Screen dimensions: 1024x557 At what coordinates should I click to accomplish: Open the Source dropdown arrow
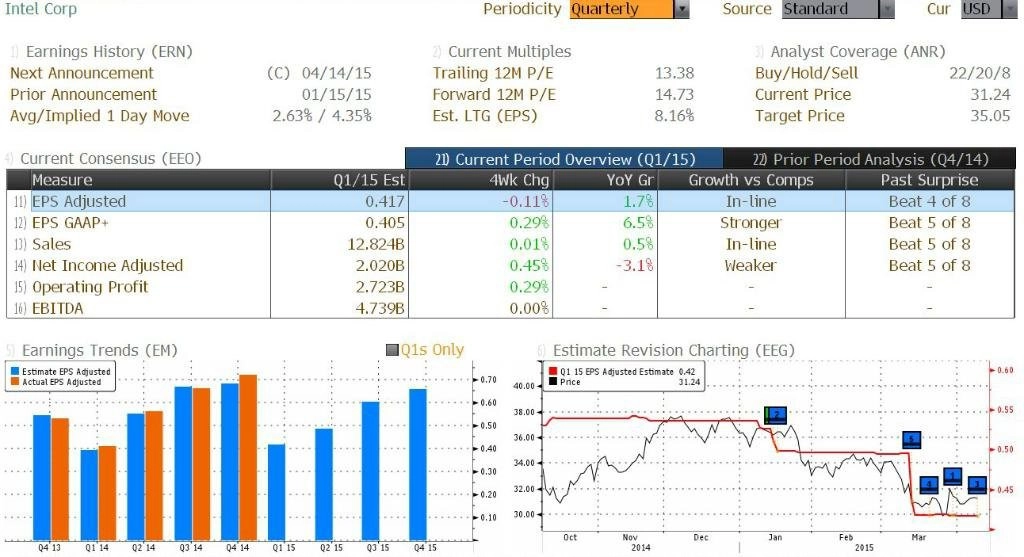886,9
